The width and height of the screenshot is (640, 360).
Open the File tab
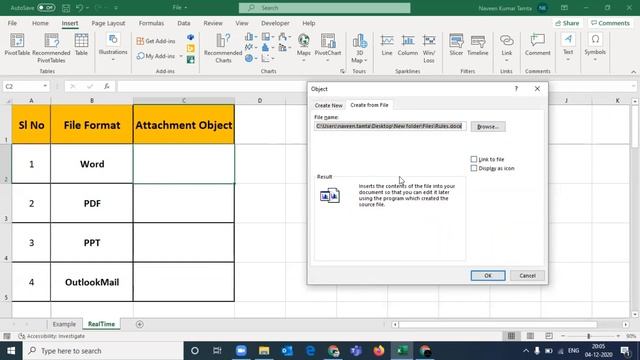[12, 23]
